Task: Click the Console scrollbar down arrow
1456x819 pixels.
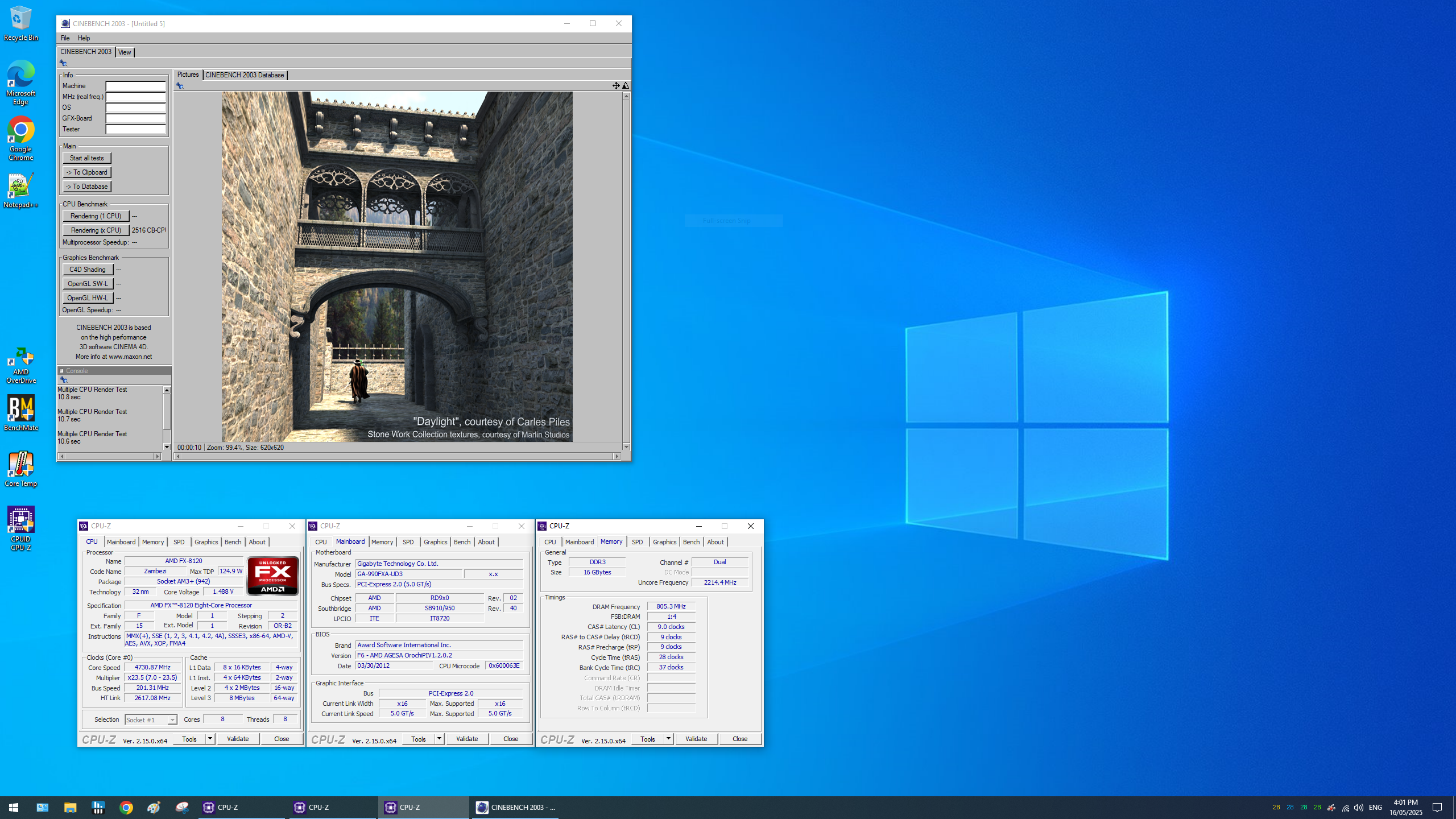Action: pyautogui.click(x=167, y=447)
